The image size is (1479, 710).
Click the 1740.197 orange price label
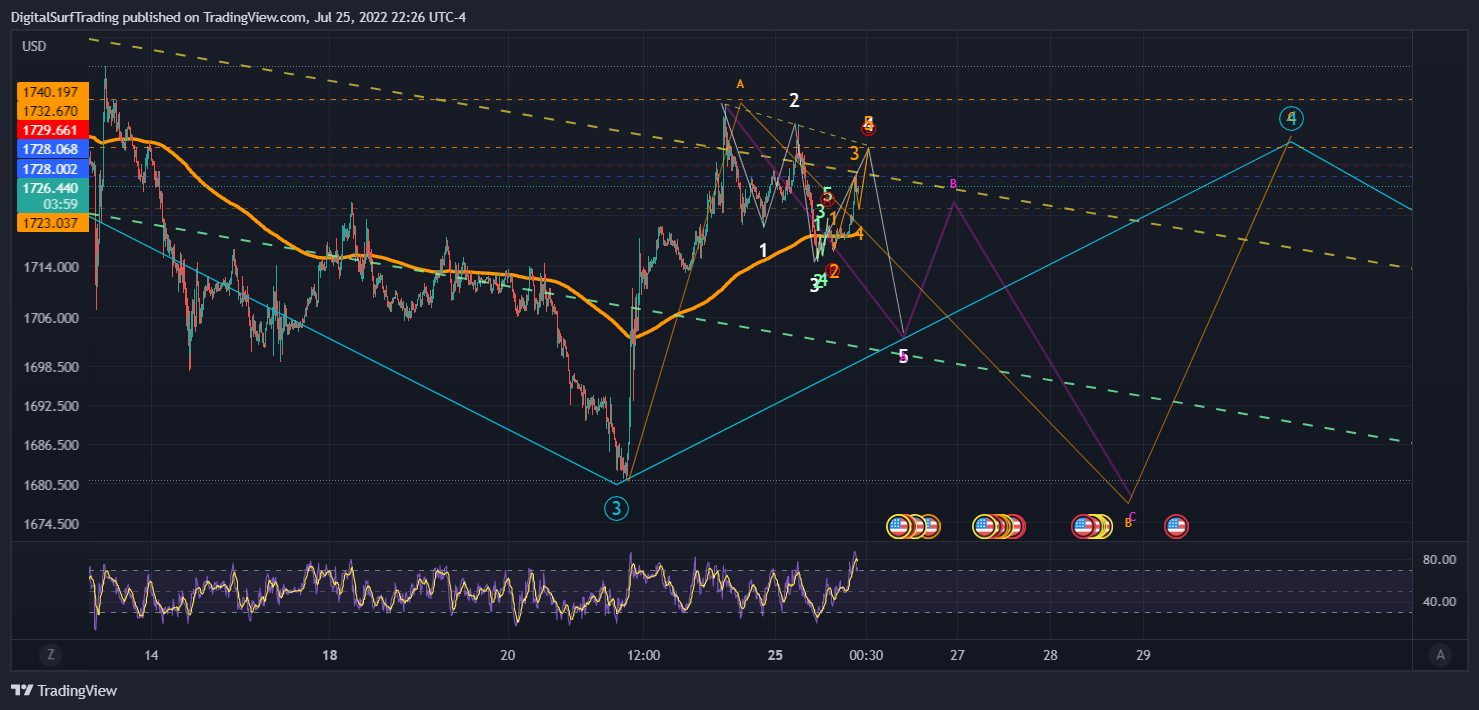53,92
